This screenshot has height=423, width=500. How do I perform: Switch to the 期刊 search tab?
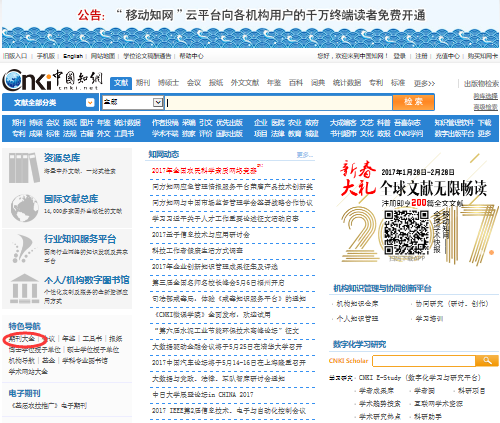(143, 83)
